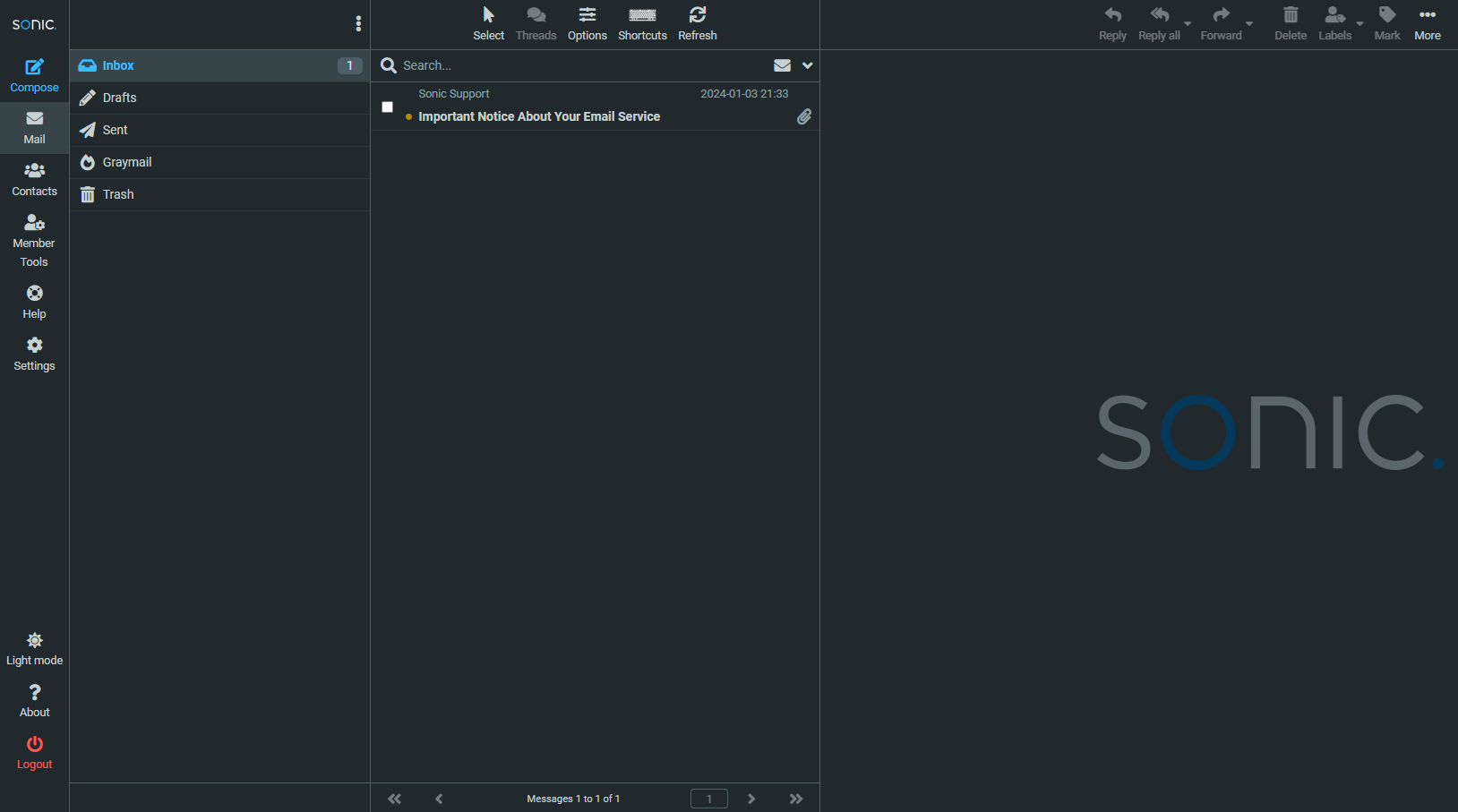
Task: Expand search options chevron
Action: [x=807, y=65]
